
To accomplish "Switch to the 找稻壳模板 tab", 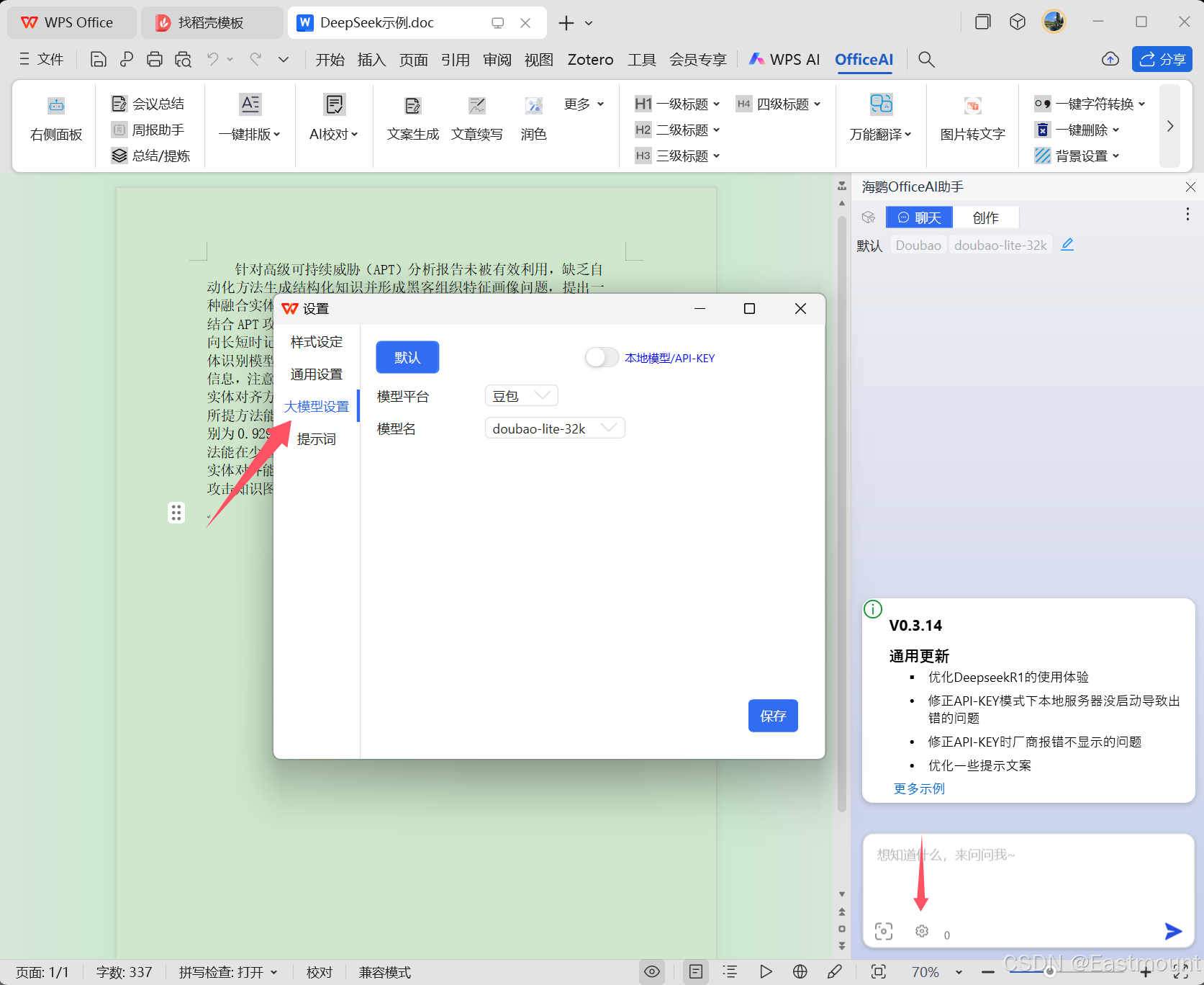I will click(210, 22).
